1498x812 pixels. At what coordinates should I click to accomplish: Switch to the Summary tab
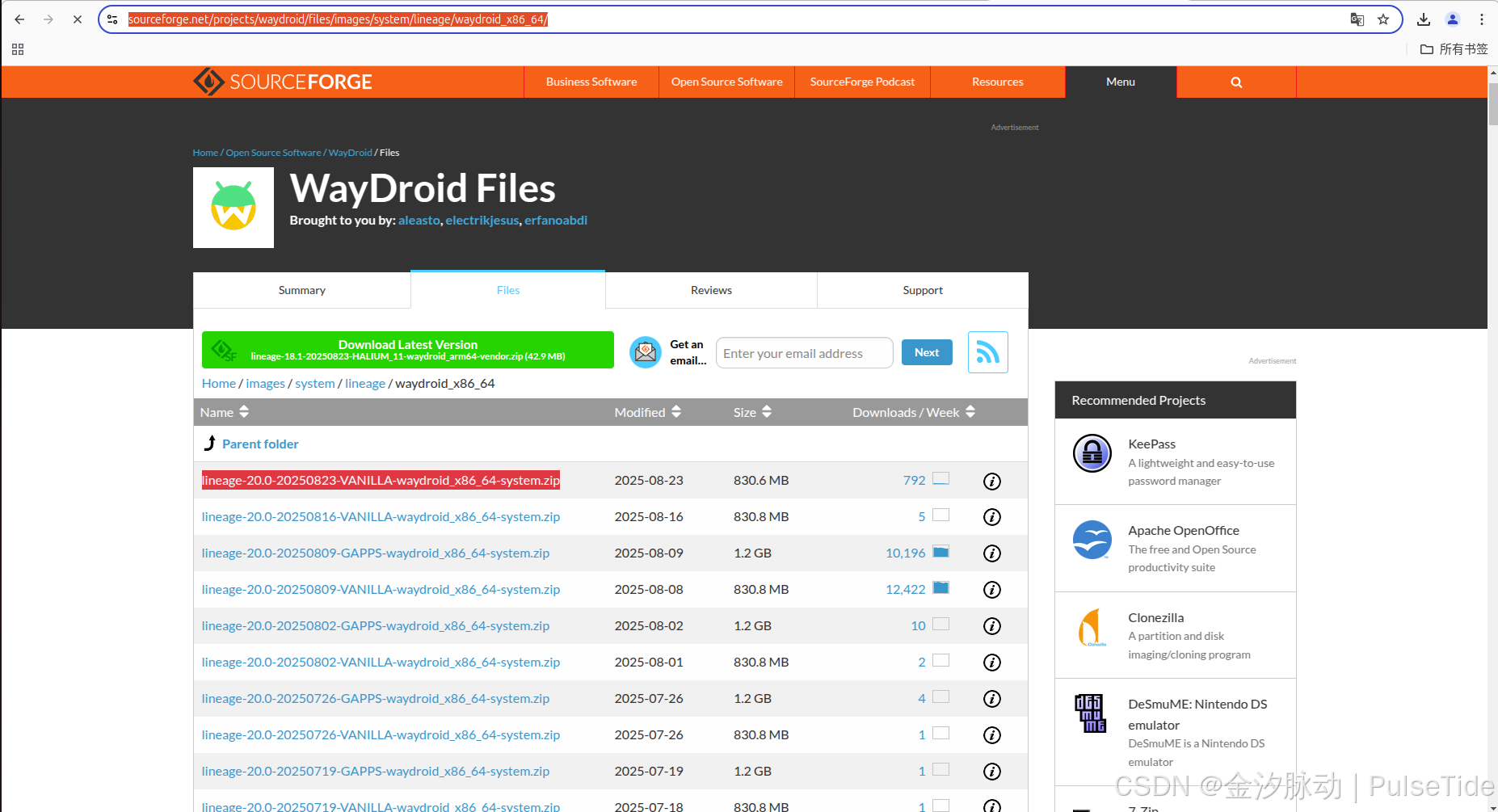(302, 290)
